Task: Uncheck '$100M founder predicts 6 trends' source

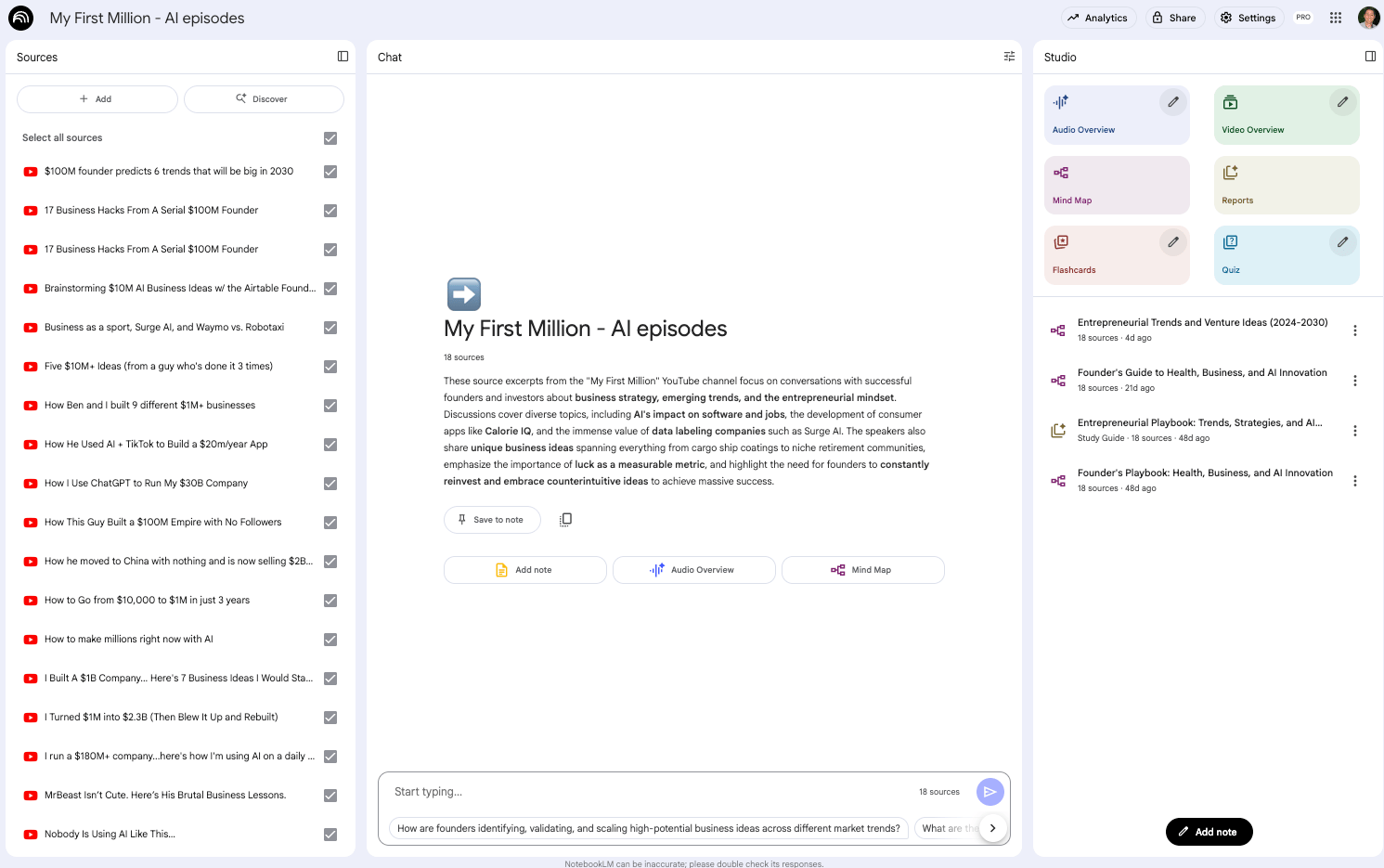Action: pyautogui.click(x=330, y=172)
